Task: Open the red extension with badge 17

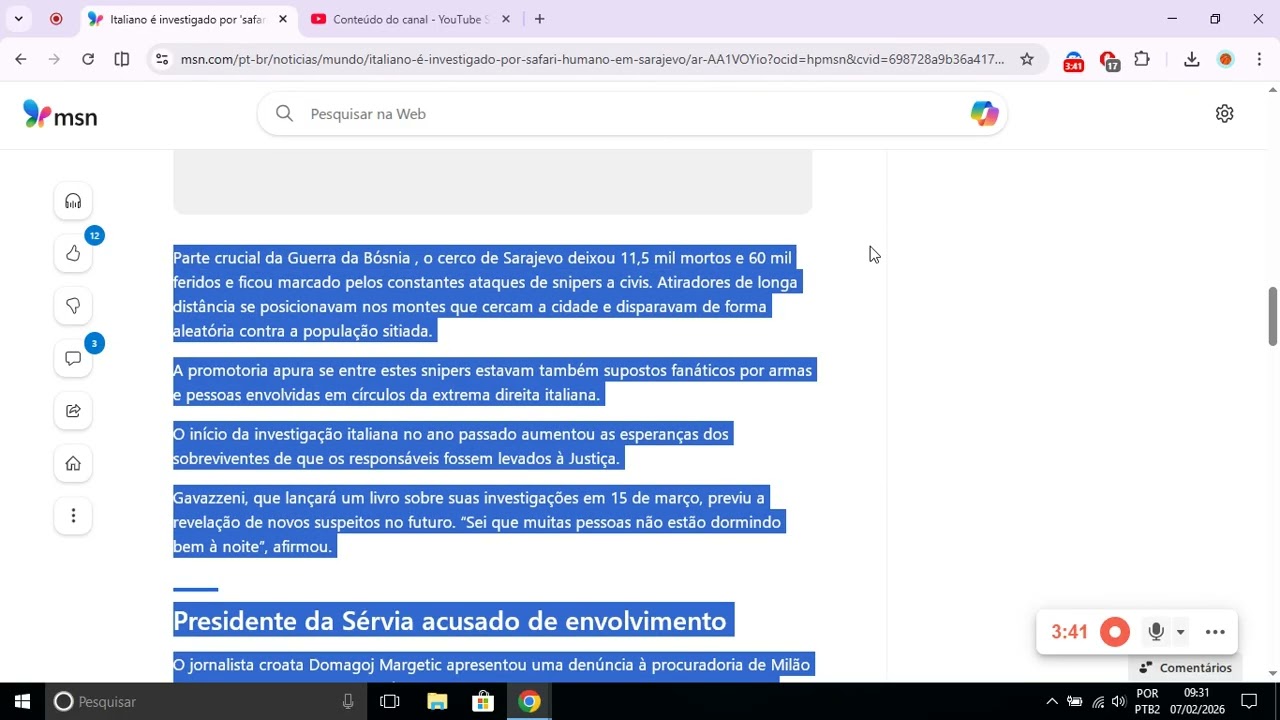Action: coord(1108,60)
